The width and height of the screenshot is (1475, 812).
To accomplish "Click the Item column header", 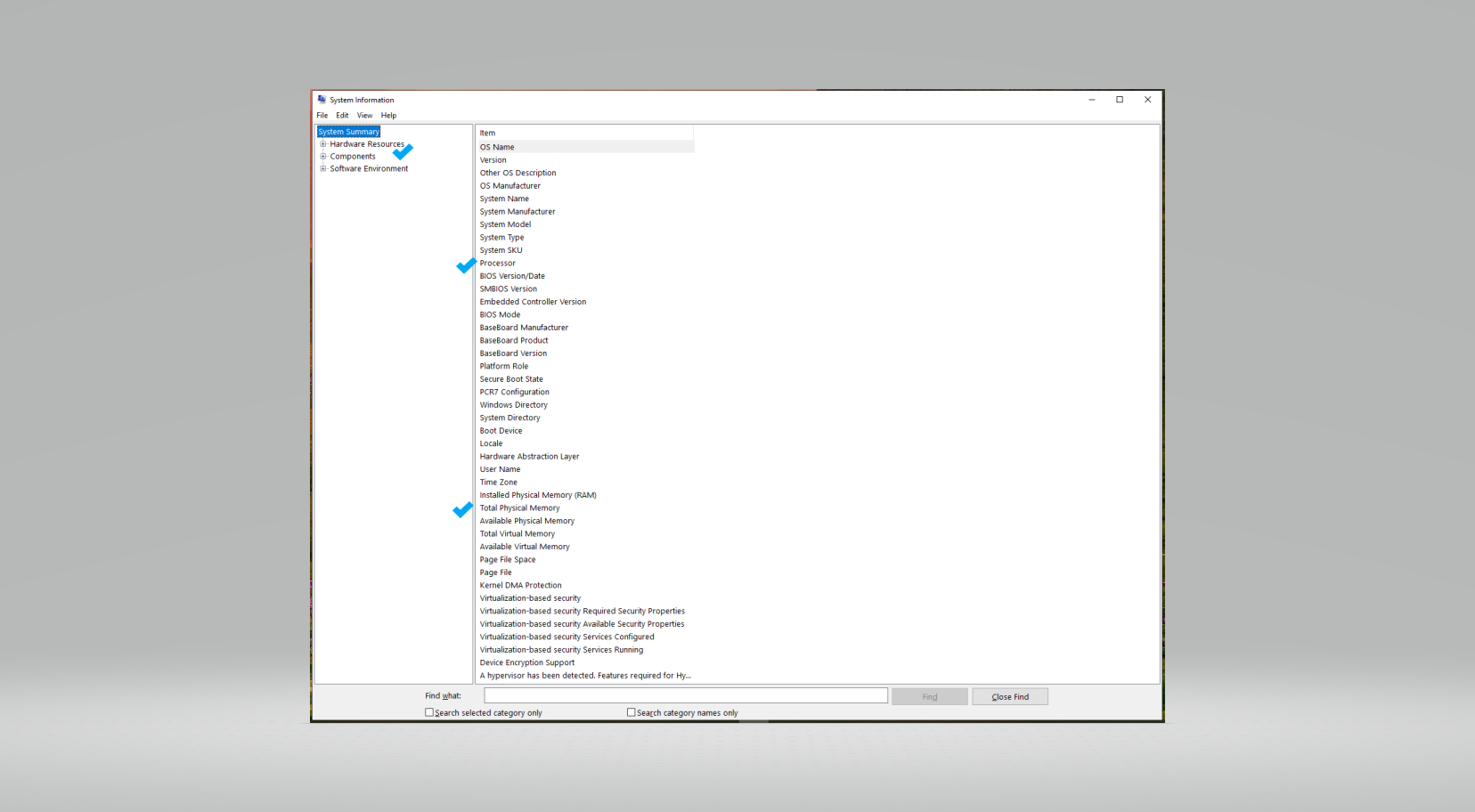I will coord(585,133).
